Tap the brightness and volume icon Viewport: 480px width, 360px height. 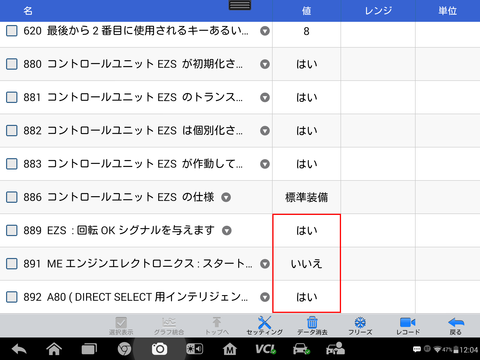point(194,349)
